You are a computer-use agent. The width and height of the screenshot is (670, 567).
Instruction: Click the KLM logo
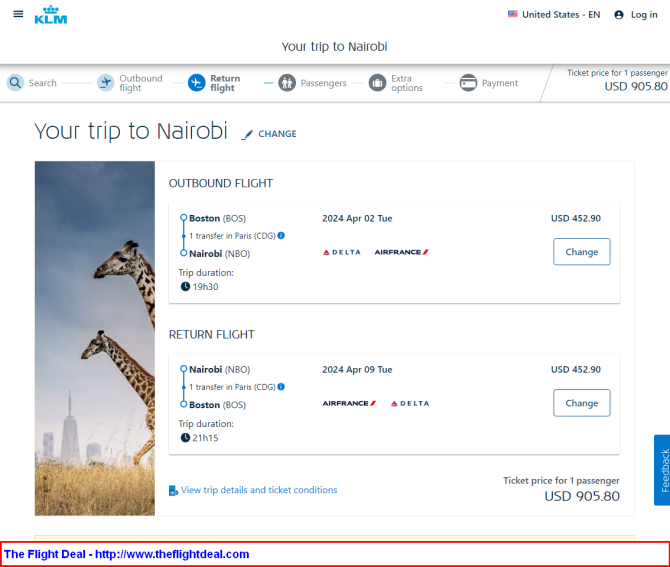tap(51, 15)
